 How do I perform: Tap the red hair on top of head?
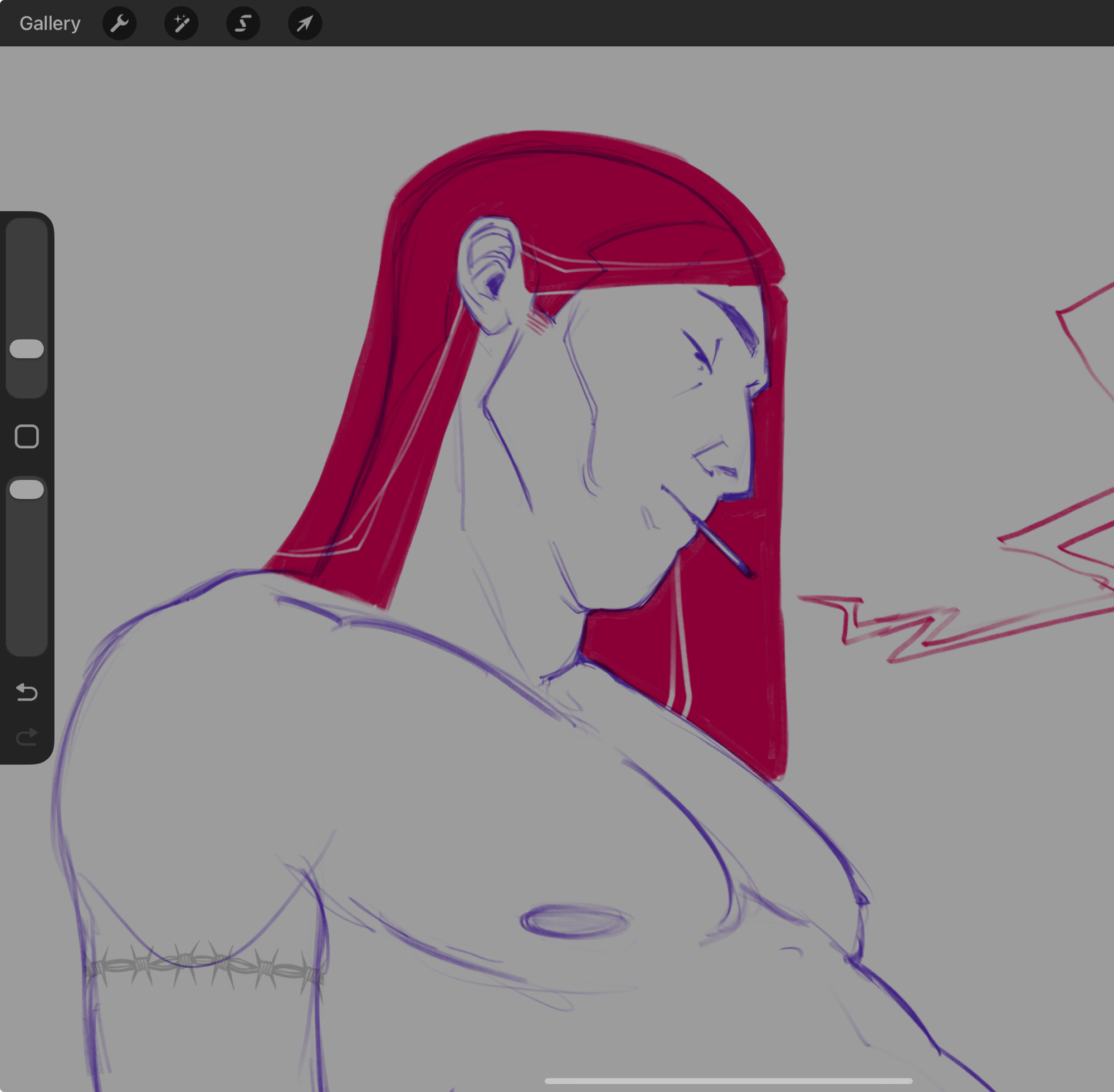574,184
